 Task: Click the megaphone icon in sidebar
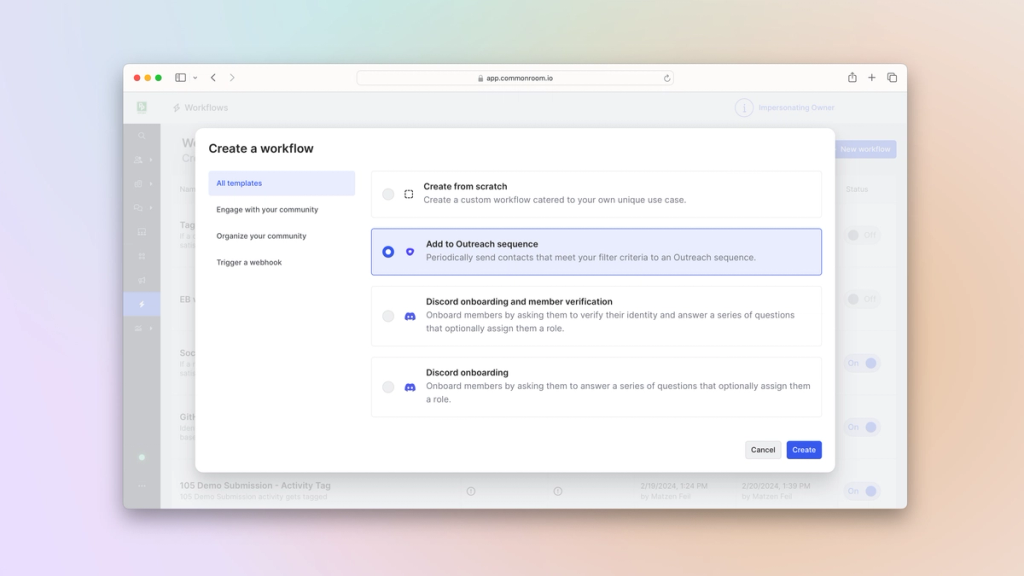[142, 280]
